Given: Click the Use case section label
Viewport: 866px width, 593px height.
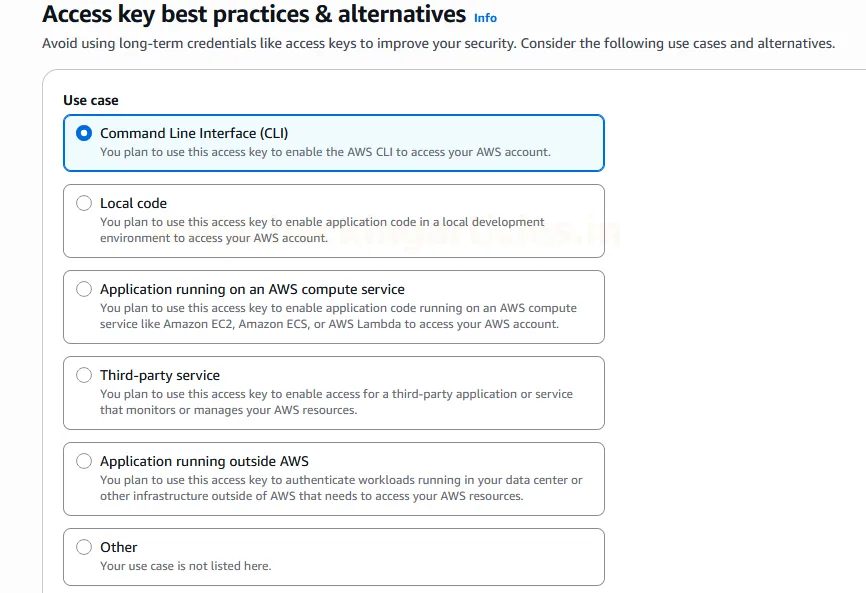Looking at the screenshot, I should pos(89,100).
